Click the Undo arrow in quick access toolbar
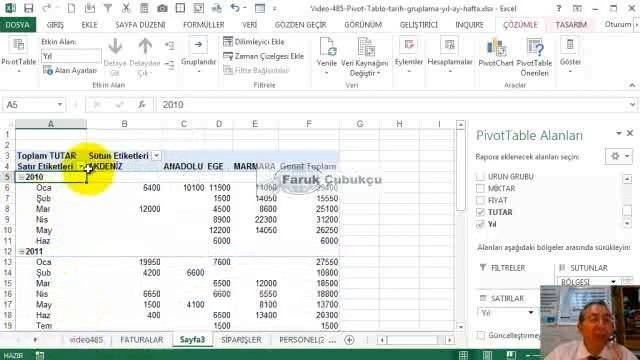Image resolution: width=640 pixels, height=360 pixels. pos(235,8)
